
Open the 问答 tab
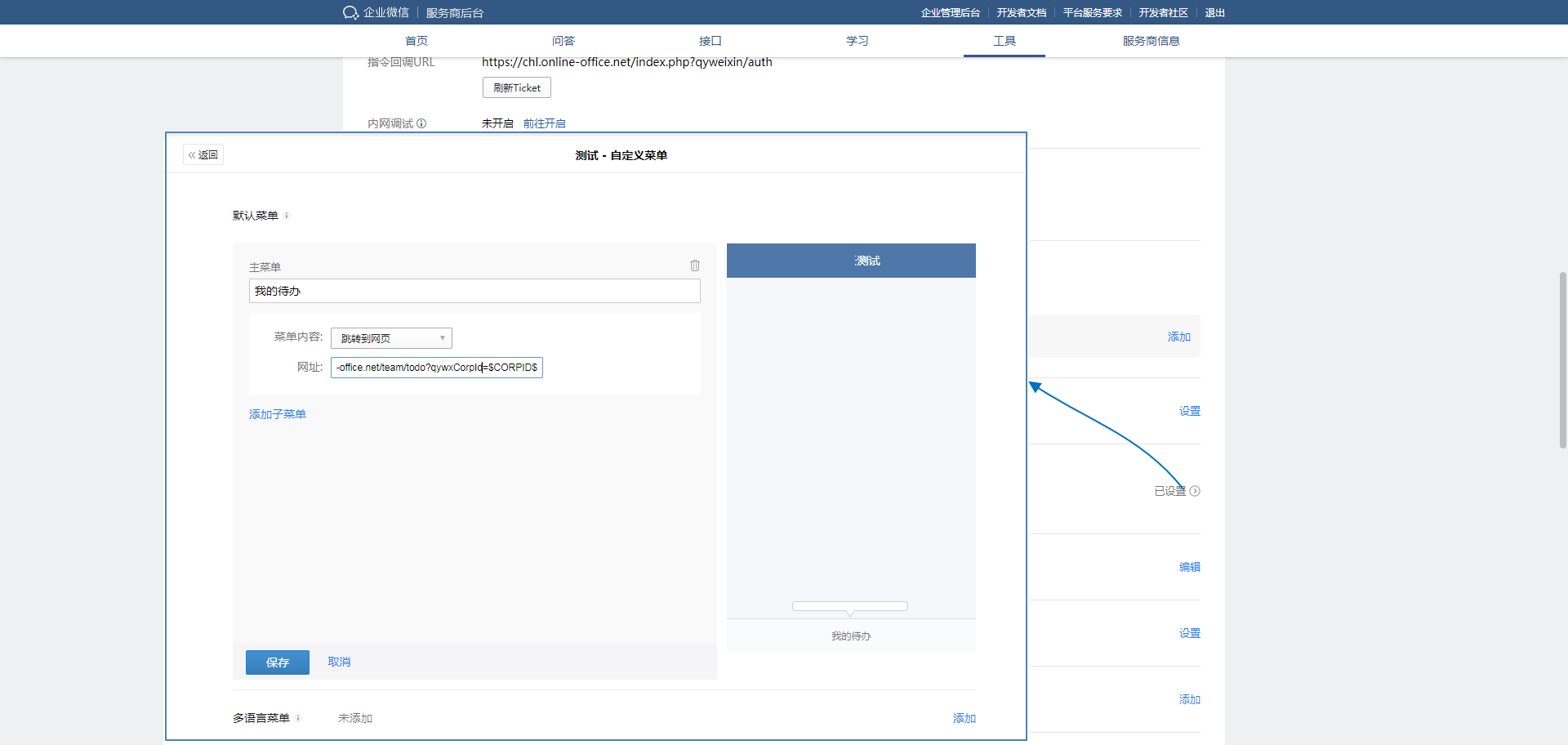point(563,41)
